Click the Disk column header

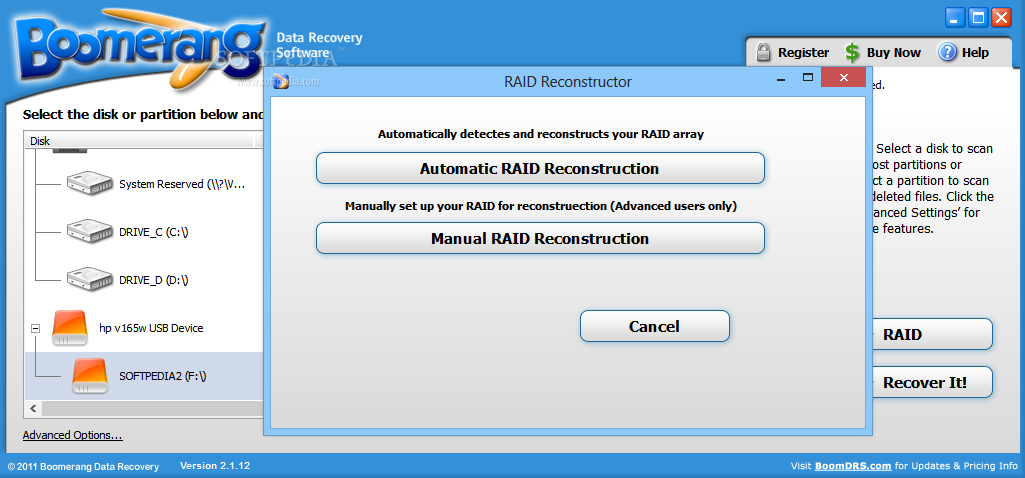[140, 141]
